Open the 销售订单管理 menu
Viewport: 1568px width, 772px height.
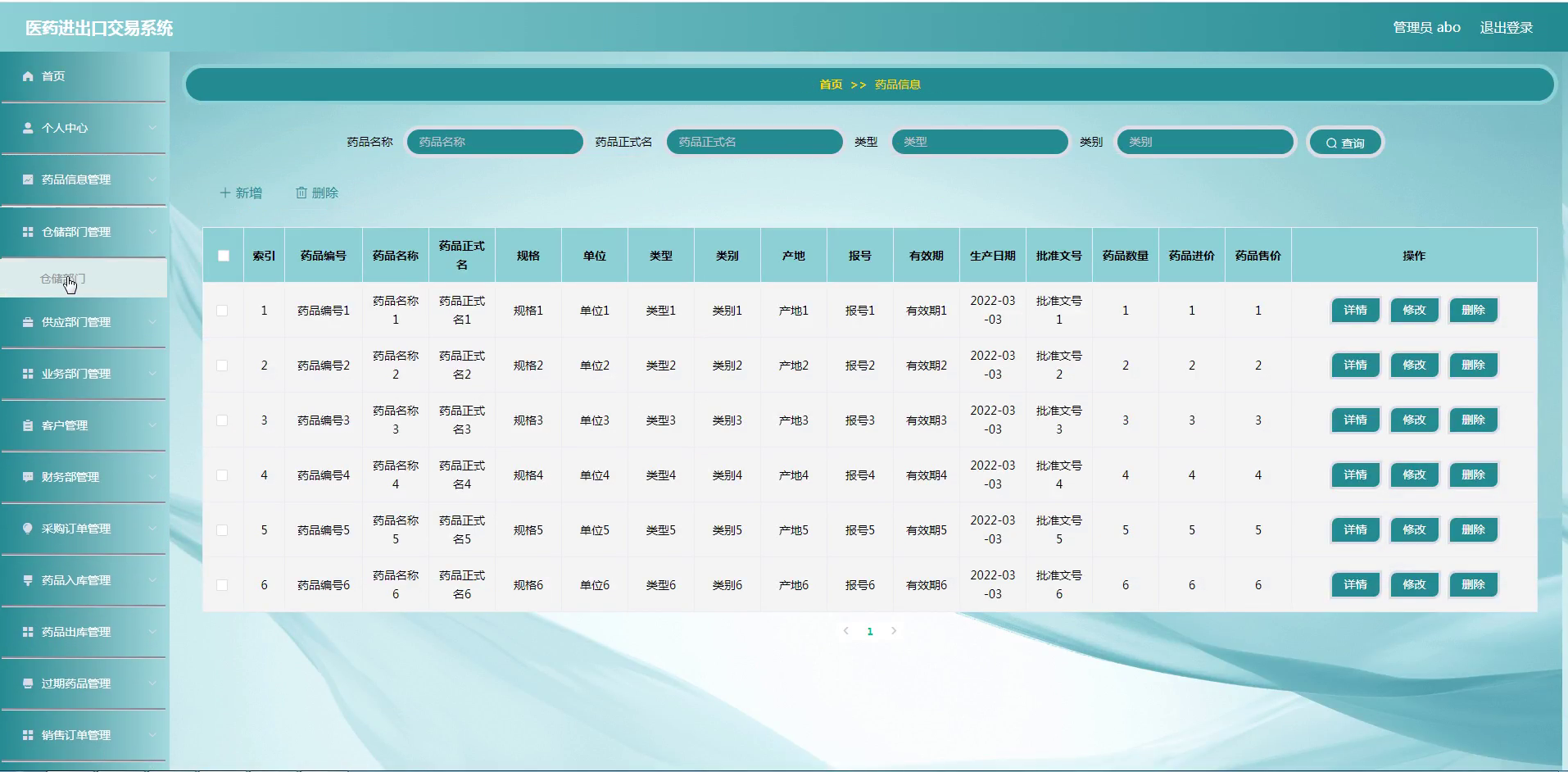[x=84, y=735]
